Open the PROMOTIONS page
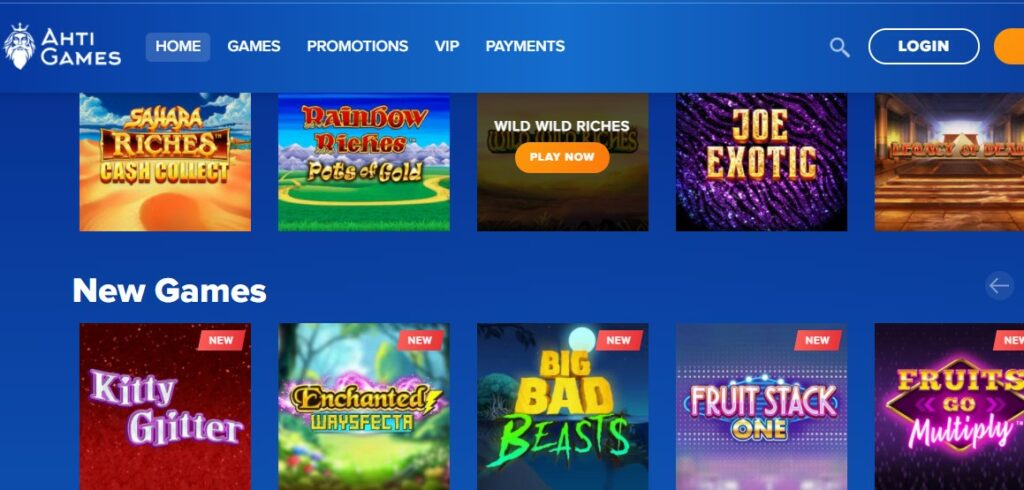 click(x=357, y=46)
